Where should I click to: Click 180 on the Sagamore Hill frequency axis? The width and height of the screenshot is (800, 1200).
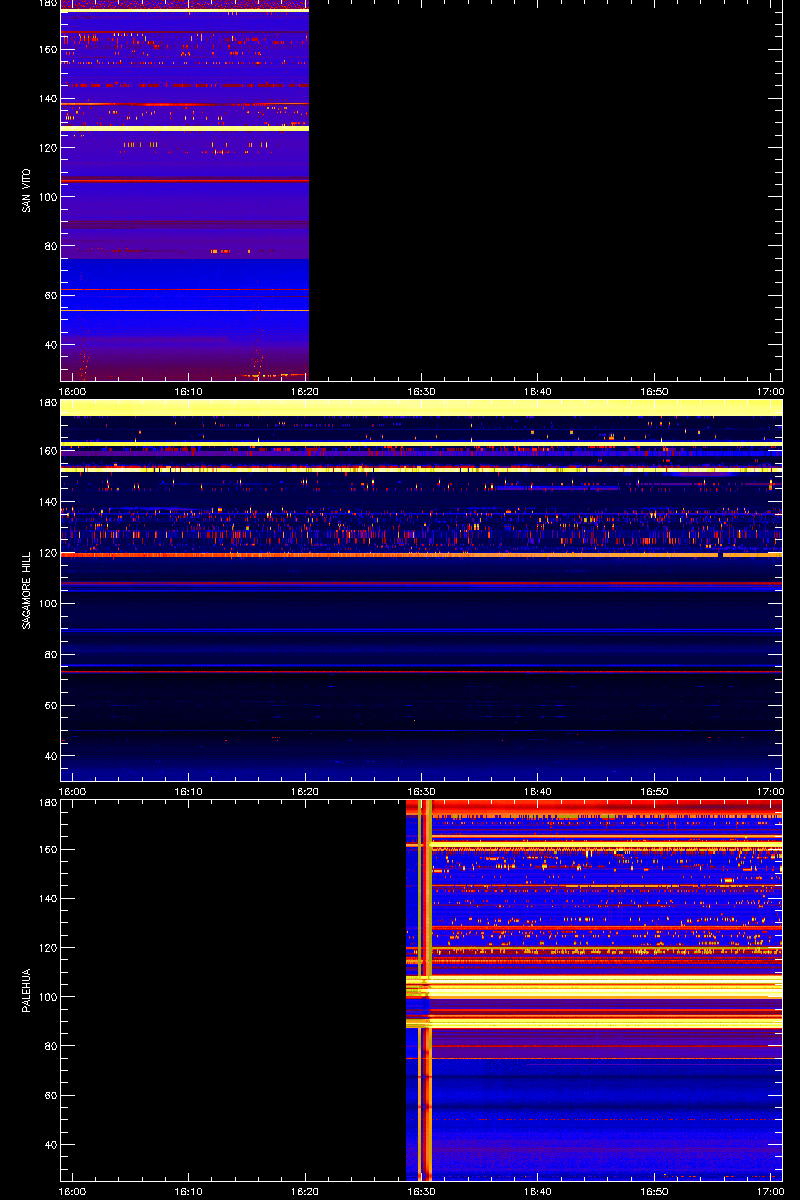point(47,404)
